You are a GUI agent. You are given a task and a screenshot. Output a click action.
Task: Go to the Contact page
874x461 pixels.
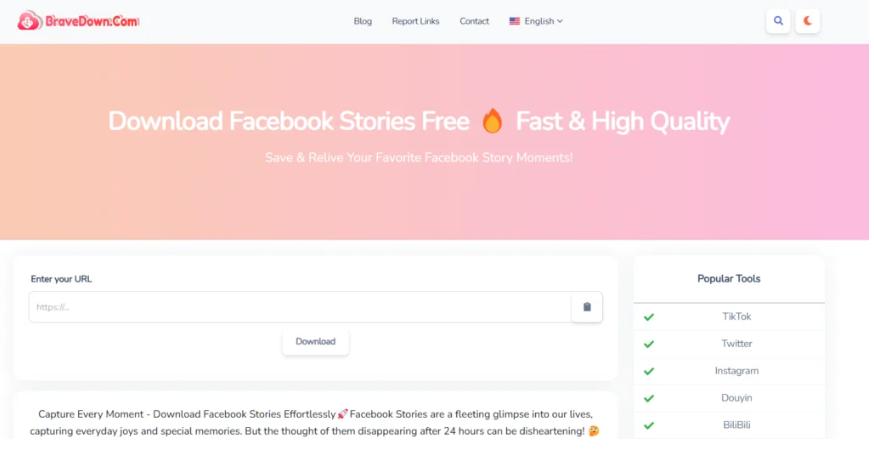coord(474,21)
